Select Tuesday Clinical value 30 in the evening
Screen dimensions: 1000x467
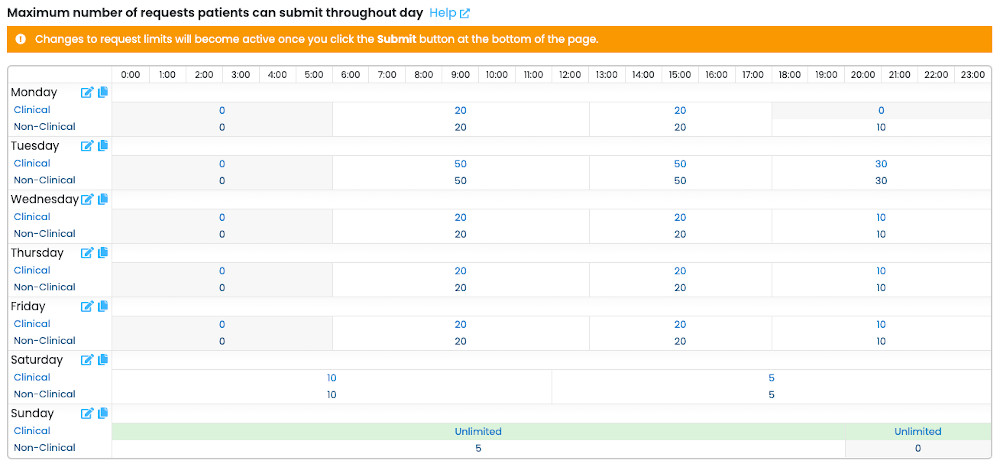click(881, 164)
